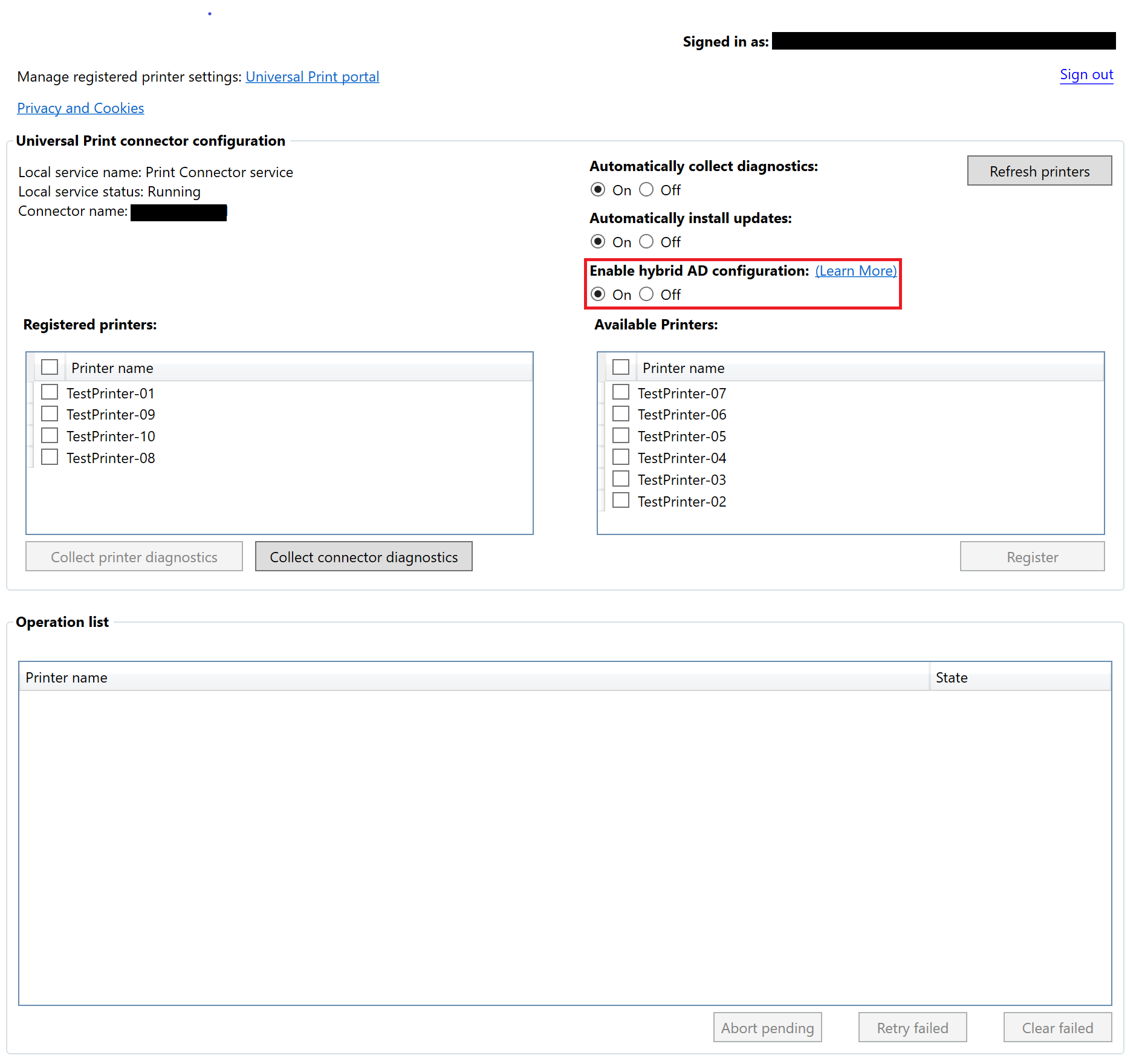Check TestPrinter-07 checkbox
The width and height of the screenshot is (1142, 1064).
click(x=621, y=392)
